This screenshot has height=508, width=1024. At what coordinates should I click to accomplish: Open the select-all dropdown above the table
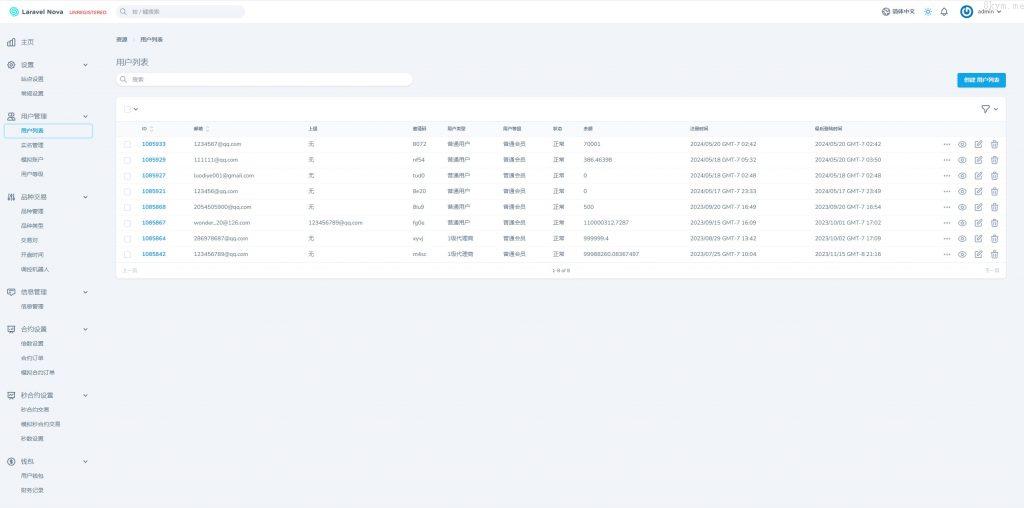(131, 109)
